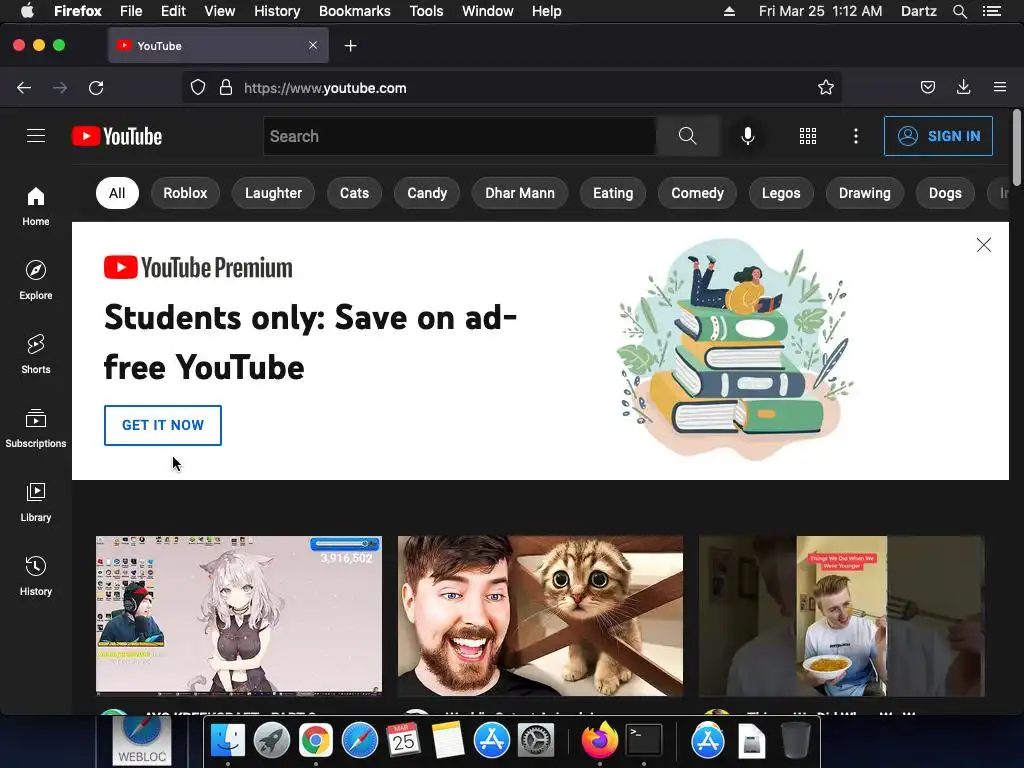The image size is (1024, 768).
Task: Click the Firefox back arrow
Action: [24, 88]
